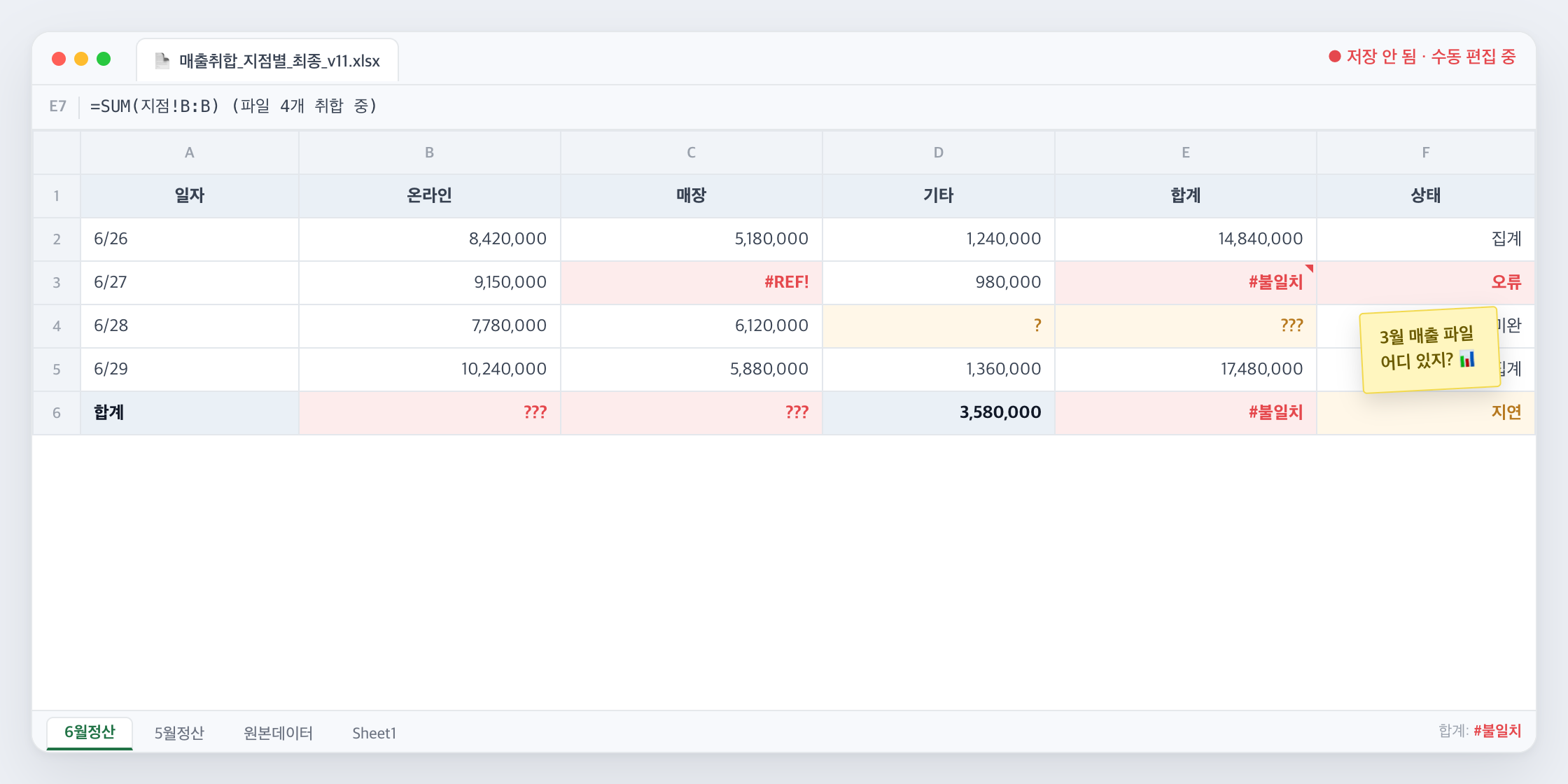The image size is (1568, 784).
Task: Click the 합계 #불일치 status bar indicator
Action: click(x=1479, y=731)
